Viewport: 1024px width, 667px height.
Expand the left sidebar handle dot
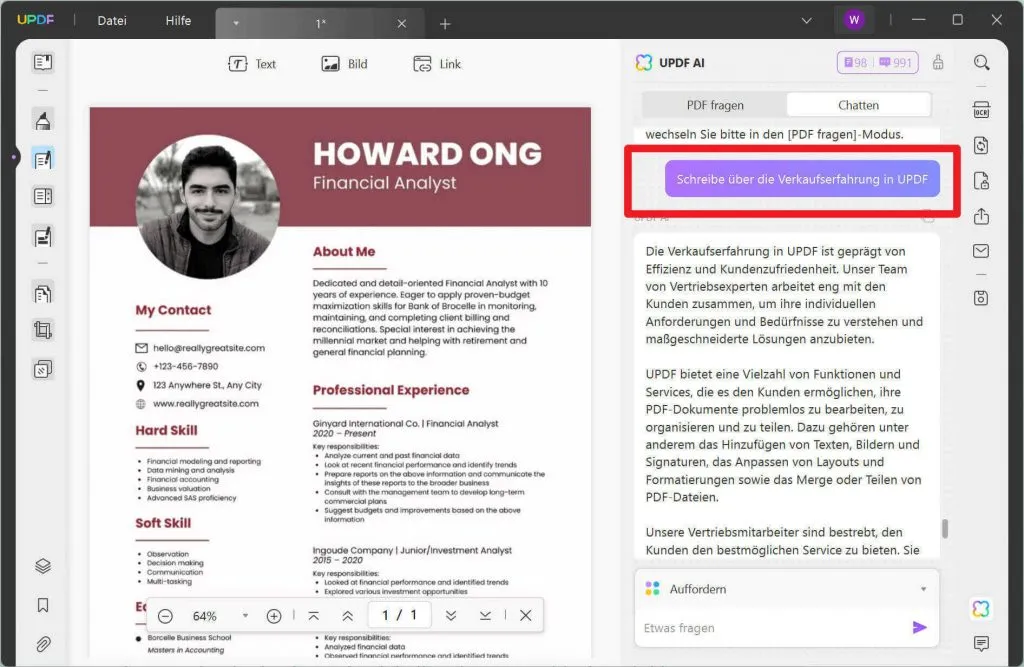[14, 157]
